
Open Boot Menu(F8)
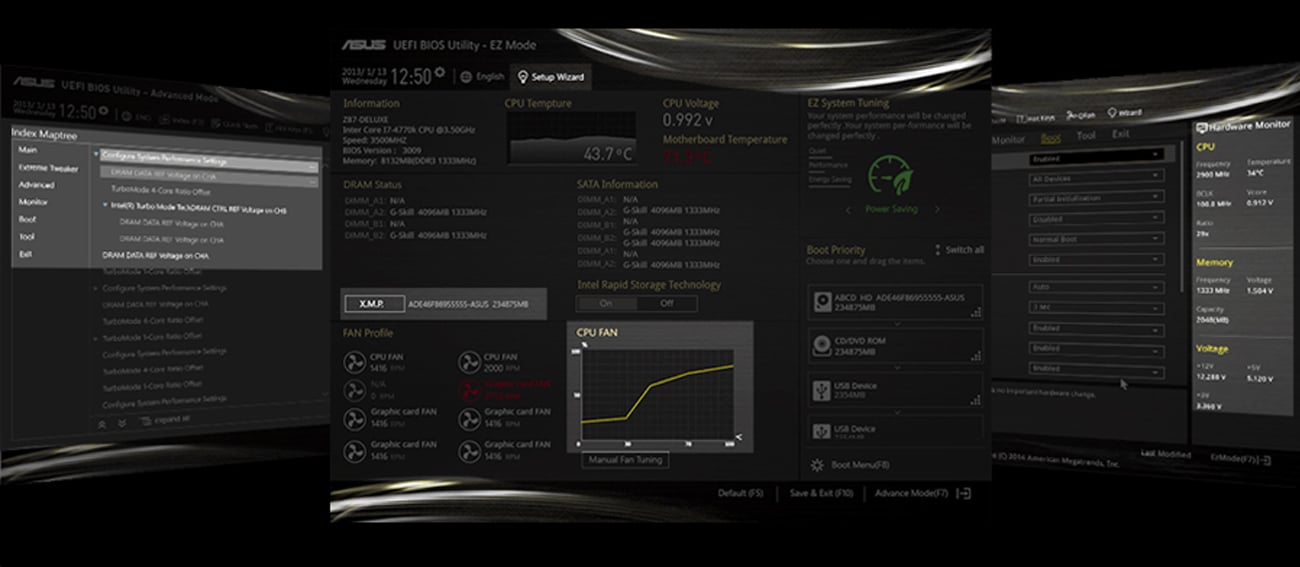pyautogui.click(x=860, y=465)
